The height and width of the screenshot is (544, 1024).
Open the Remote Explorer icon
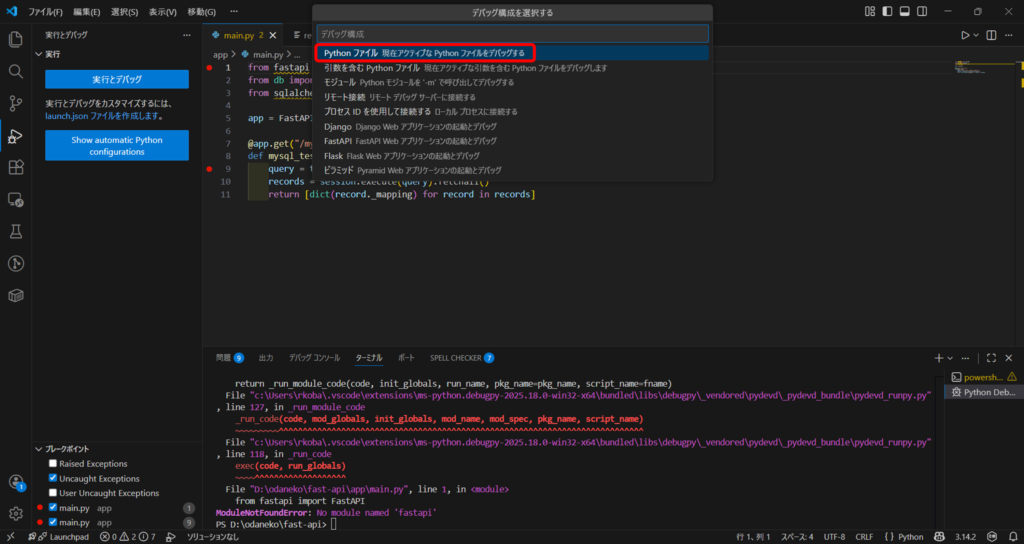[x=15, y=200]
